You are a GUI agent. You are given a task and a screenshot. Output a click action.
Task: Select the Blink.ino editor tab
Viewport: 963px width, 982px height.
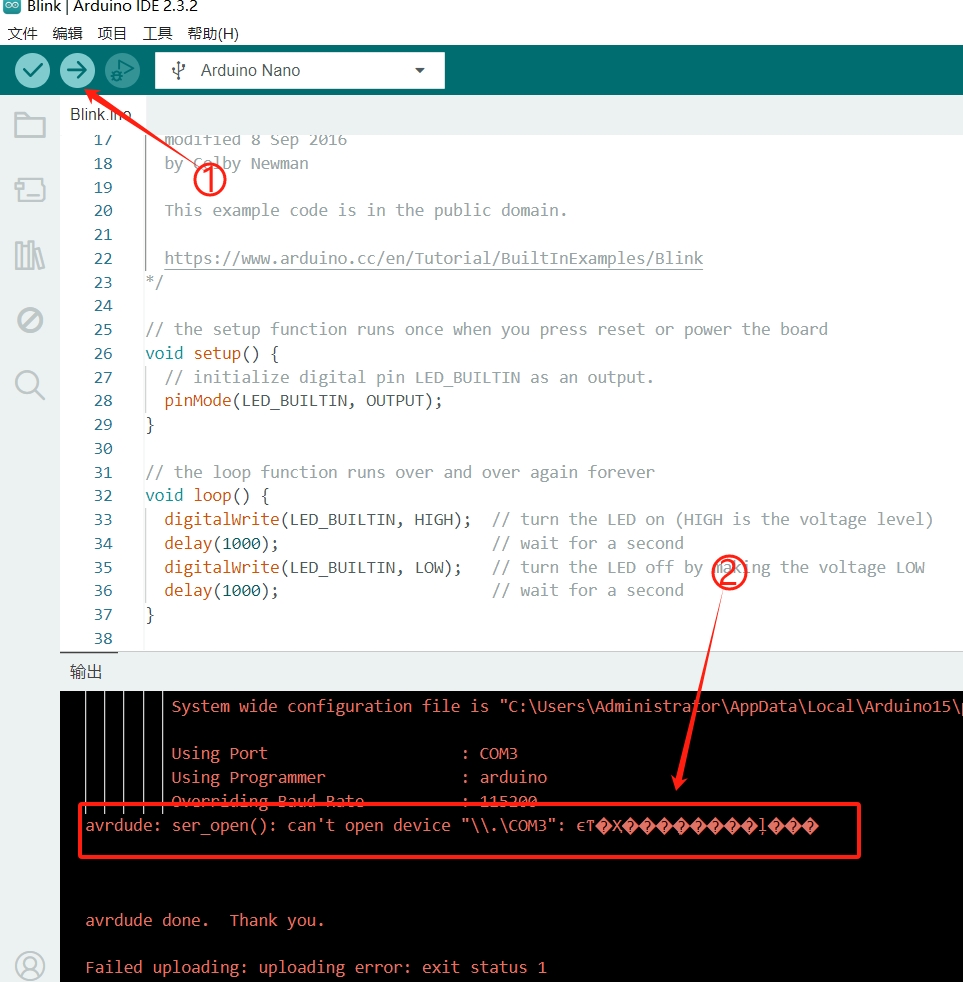point(100,114)
